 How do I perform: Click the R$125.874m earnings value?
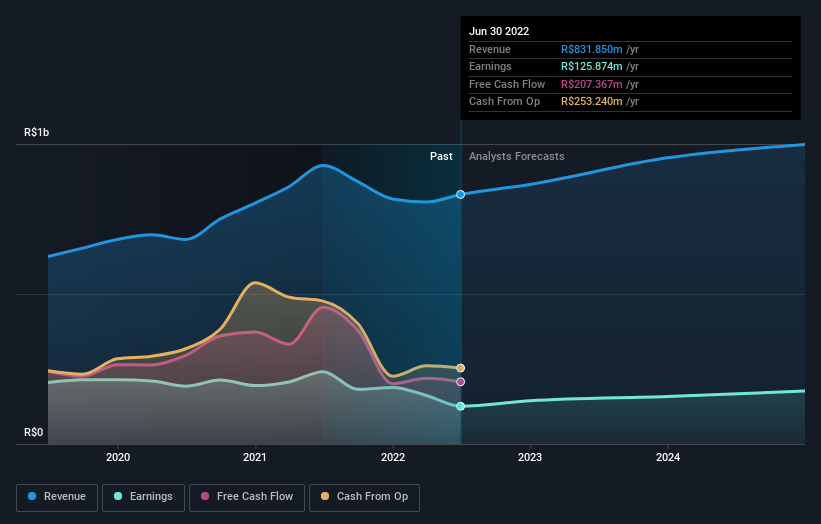click(592, 66)
